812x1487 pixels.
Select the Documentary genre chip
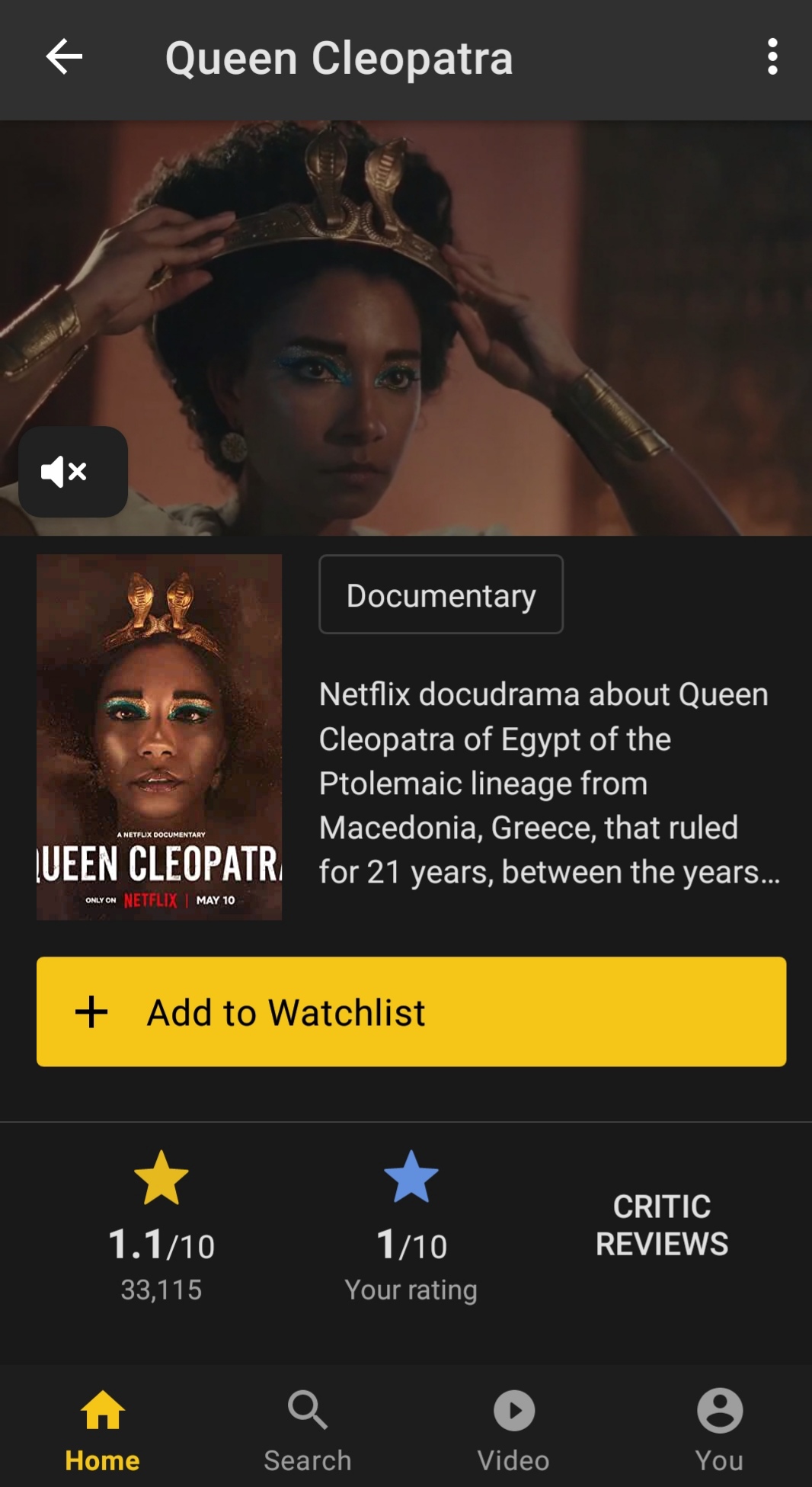(441, 594)
